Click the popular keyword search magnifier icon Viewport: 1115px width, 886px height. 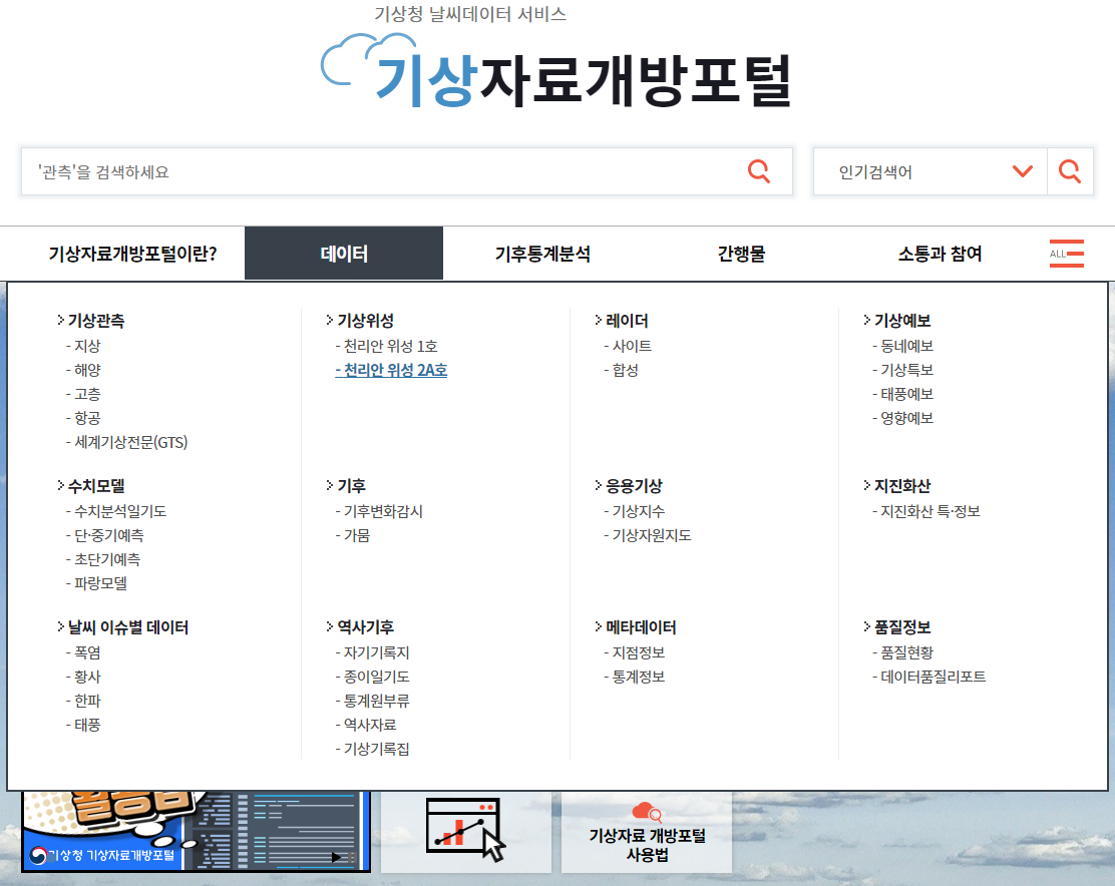click(1069, 171)
